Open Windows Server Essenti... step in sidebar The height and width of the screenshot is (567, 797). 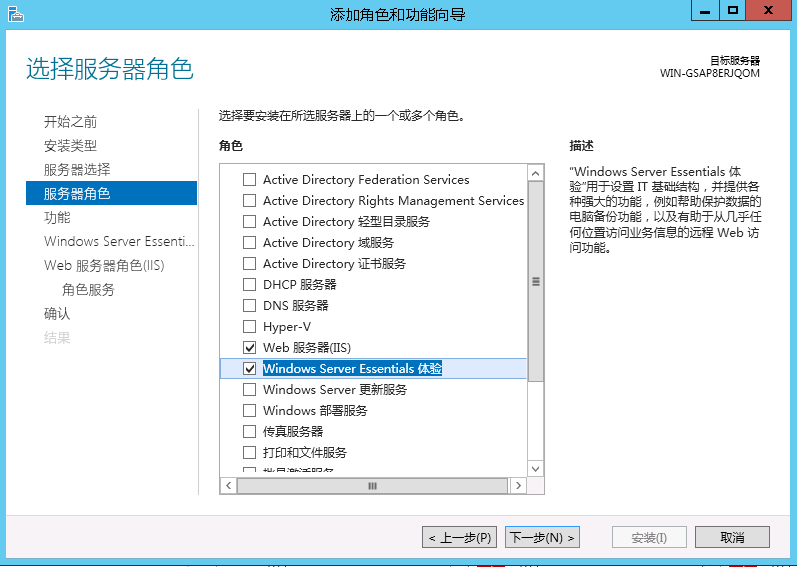[x=119, y=241]
